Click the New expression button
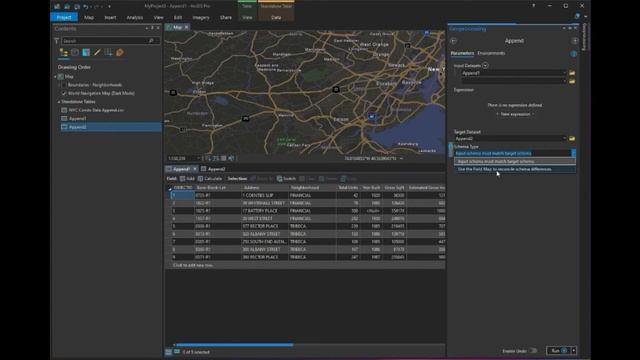The width and height of the screenshot is (640, 360). tap(515, 114)
